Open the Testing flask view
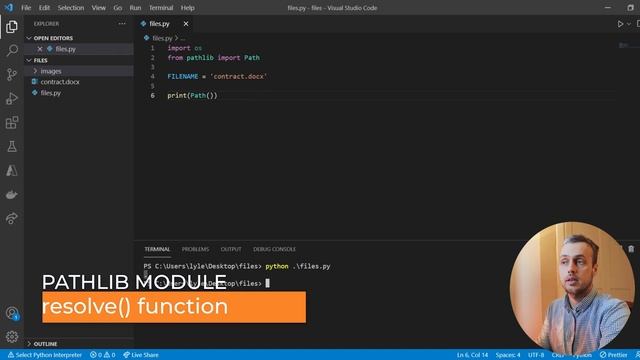 (12, 147)
